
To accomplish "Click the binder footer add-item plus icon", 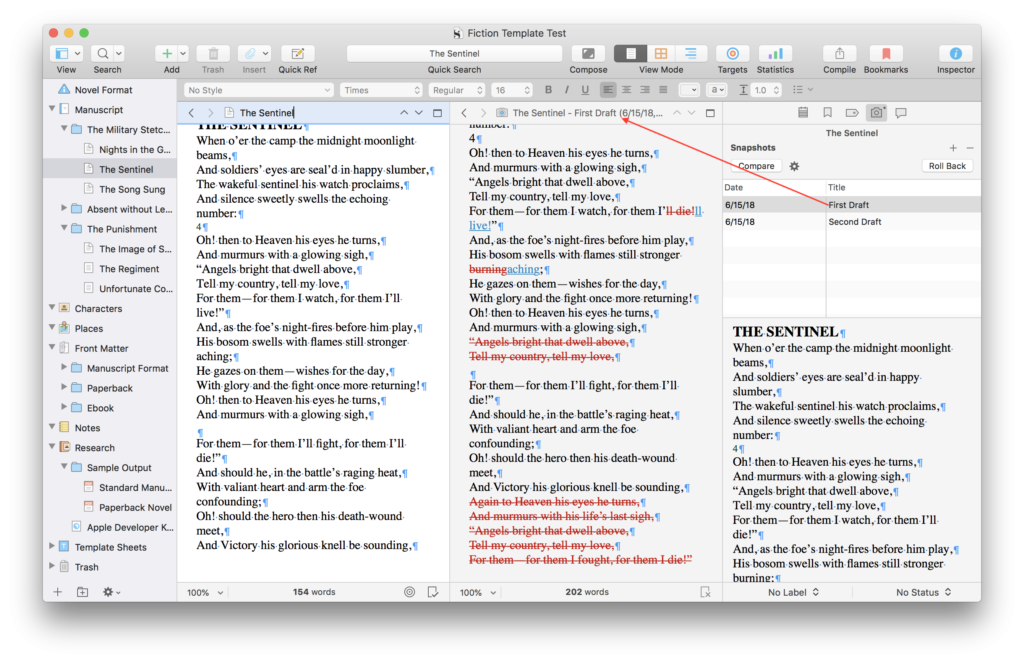I will point(57,592).
